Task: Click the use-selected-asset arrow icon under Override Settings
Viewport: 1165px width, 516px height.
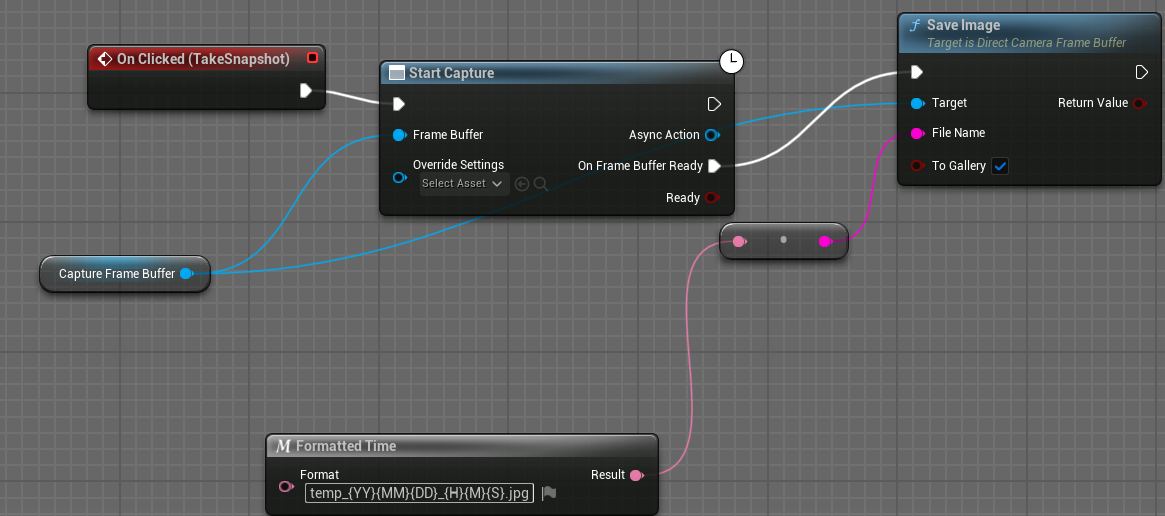Action: pos(521,184)
